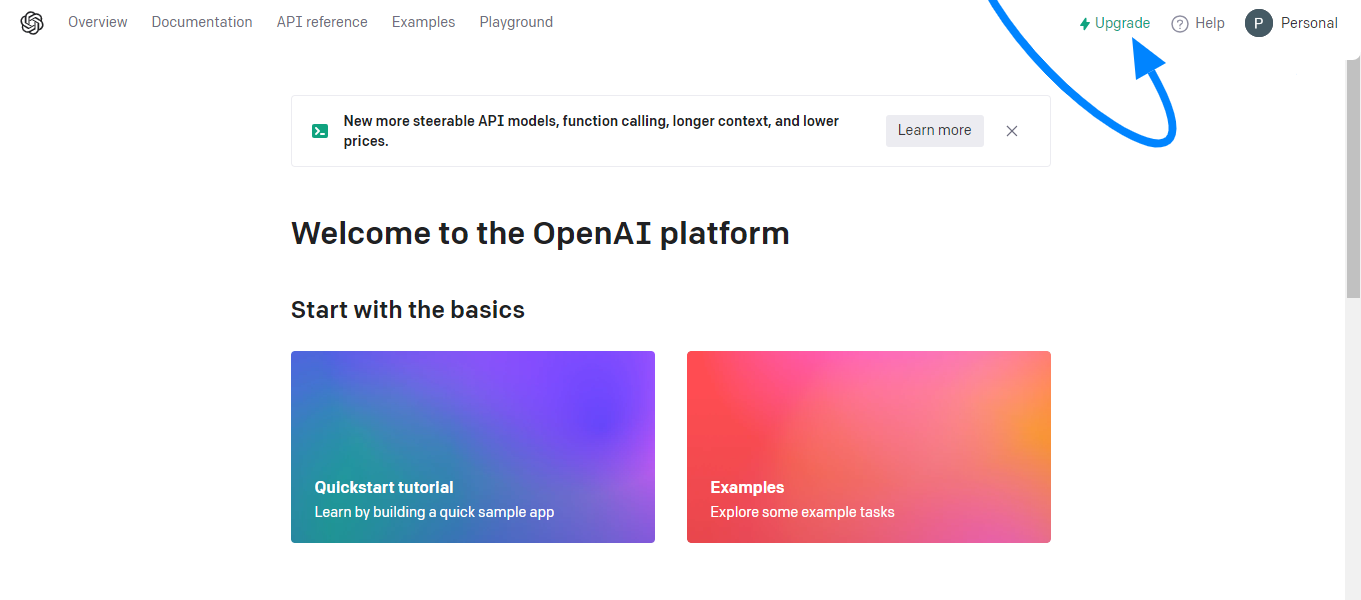The height and width of the screenshot is (600, 1361).
Task: Click the Upgrade lightning bolt icon
Action: pos(1085,24)
